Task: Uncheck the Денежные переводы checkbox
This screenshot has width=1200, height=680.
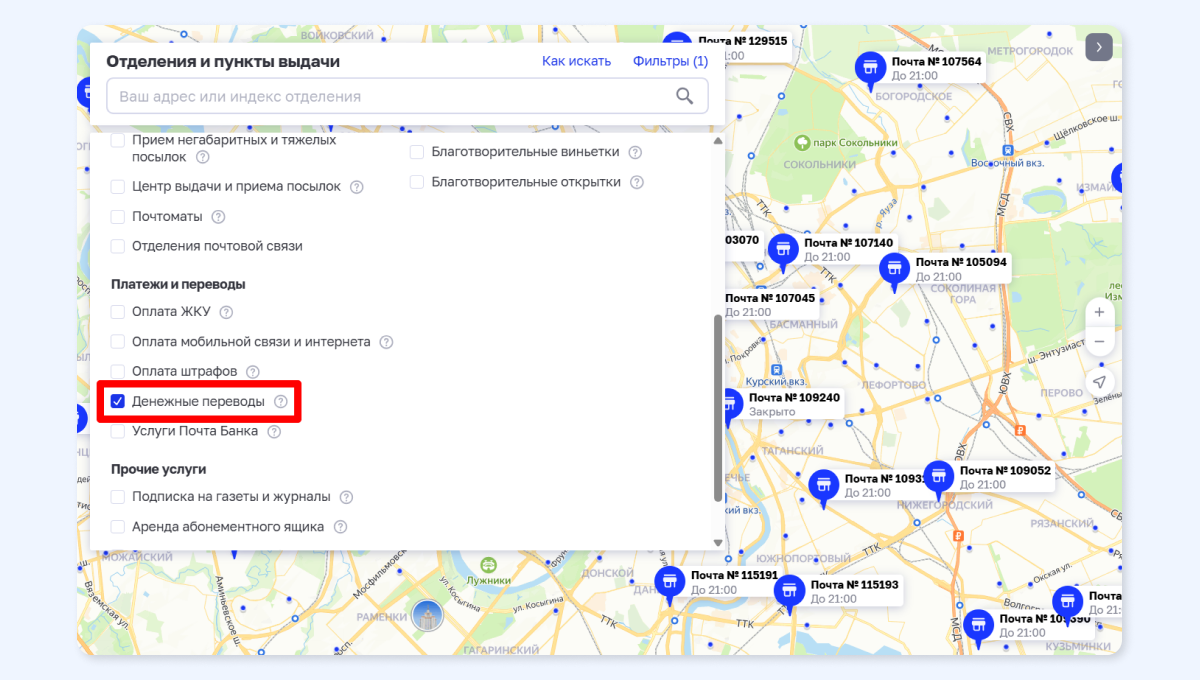Action: click(118, 401)
